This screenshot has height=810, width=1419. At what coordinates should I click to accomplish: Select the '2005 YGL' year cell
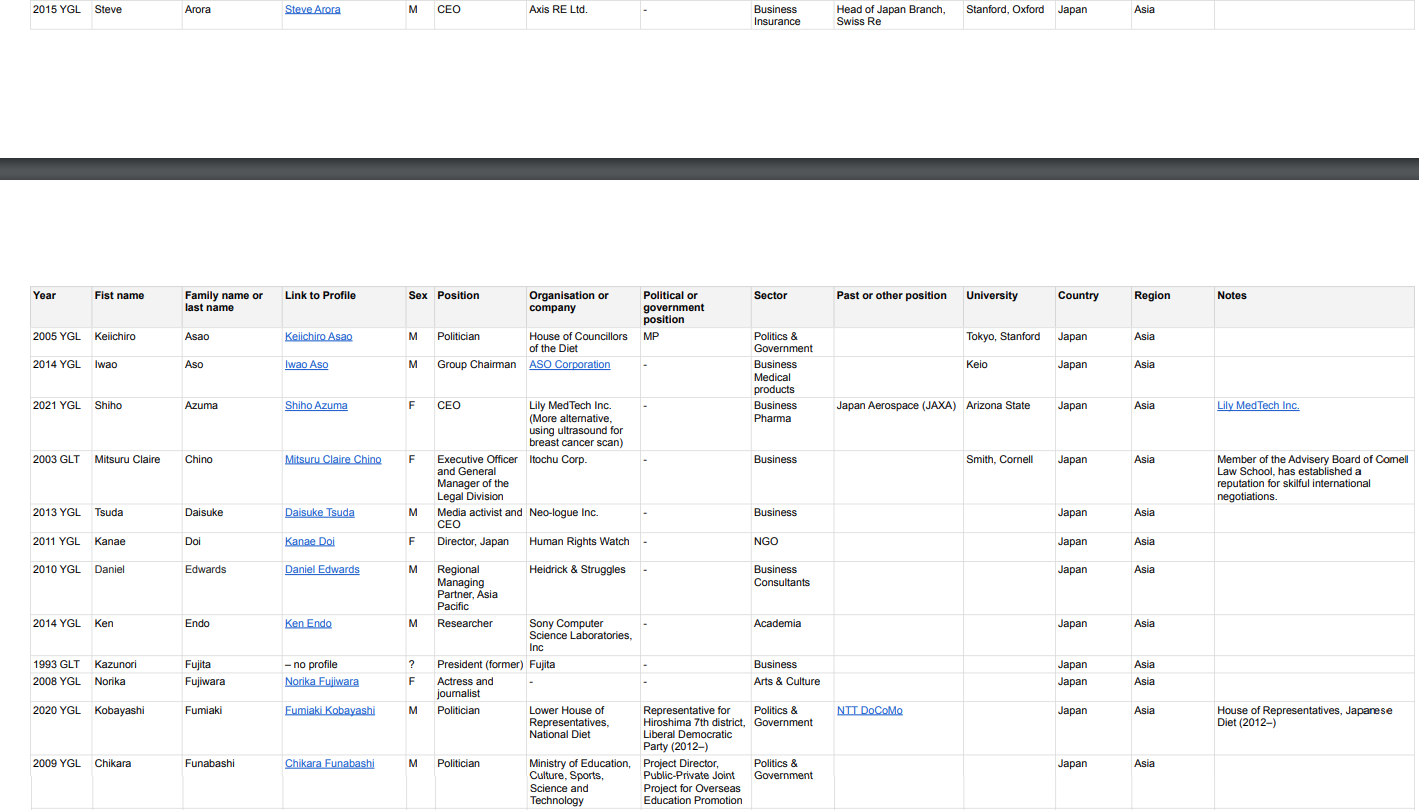(x=61, y=342)
